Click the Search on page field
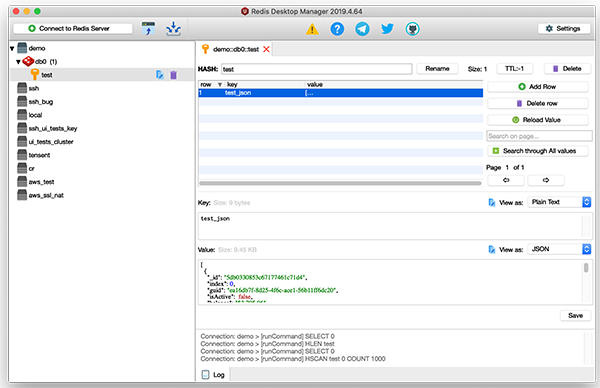 [540, 136]
